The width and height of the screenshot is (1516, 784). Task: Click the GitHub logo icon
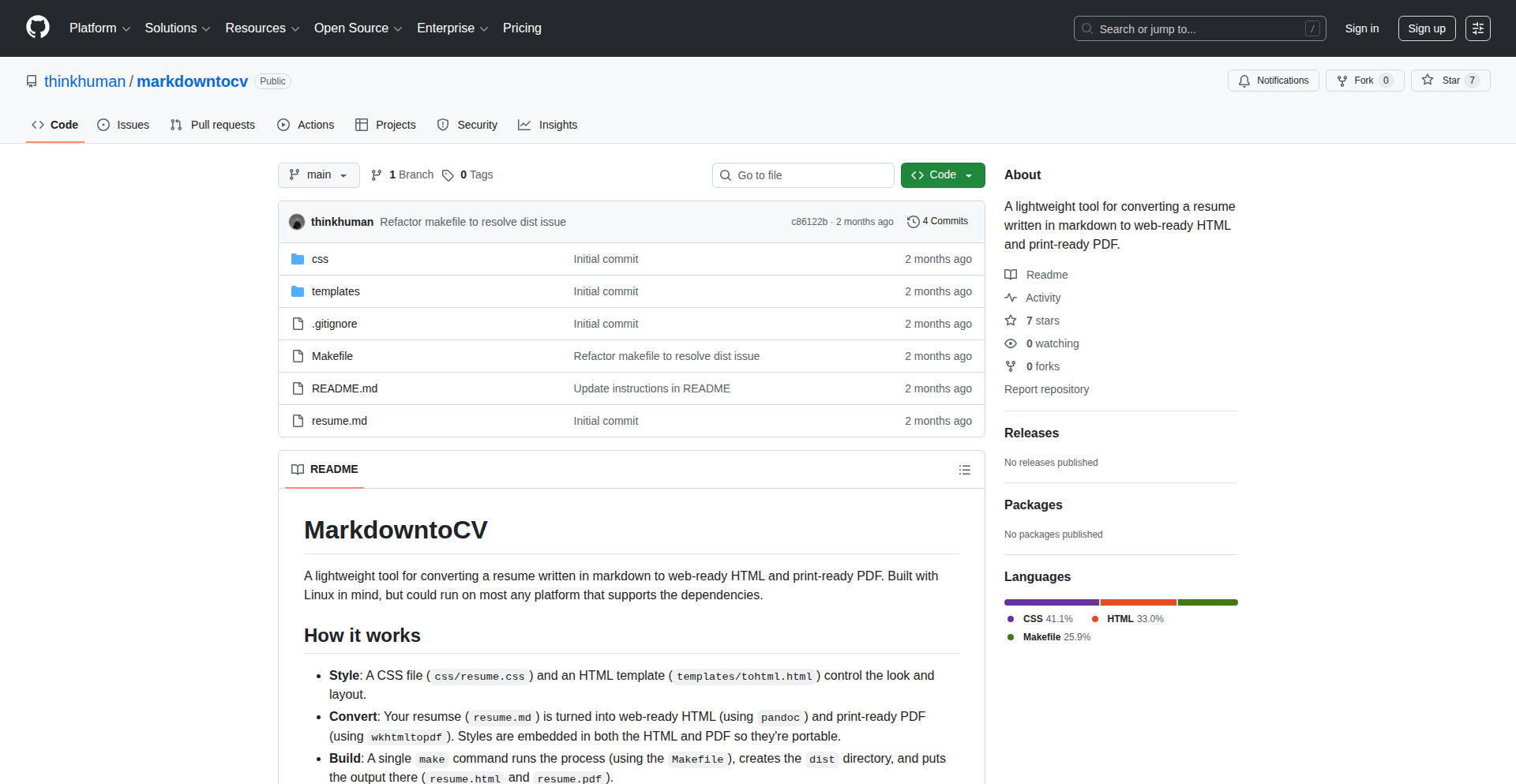click(x=38, y=28)
